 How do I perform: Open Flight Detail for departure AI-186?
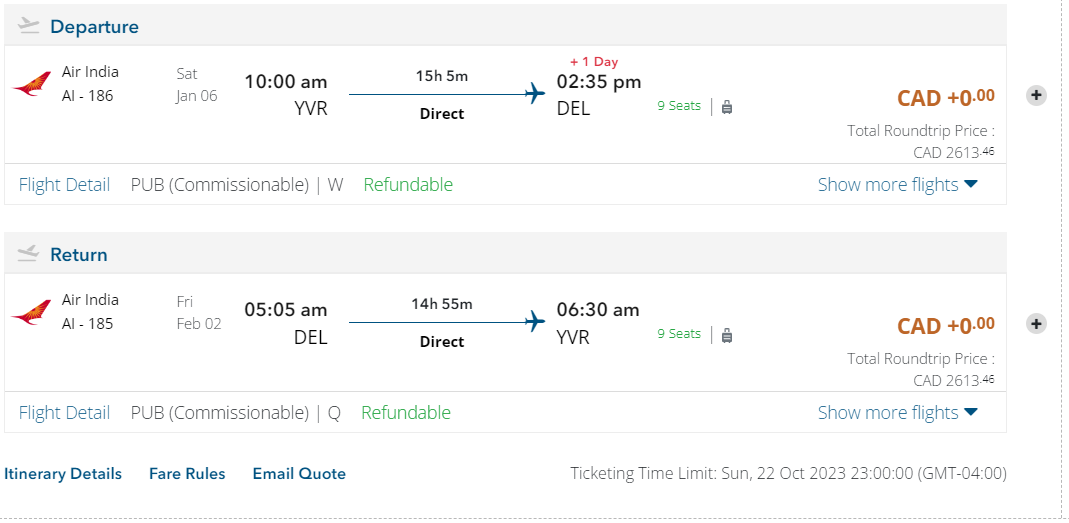(64, 185)
